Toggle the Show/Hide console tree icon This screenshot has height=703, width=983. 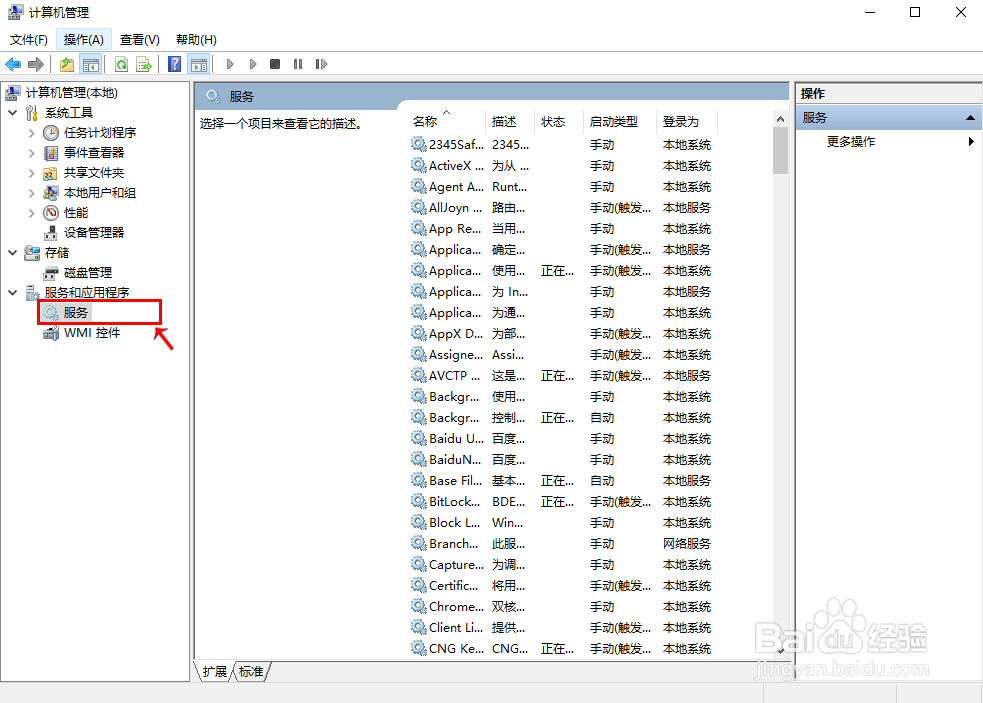91,64
